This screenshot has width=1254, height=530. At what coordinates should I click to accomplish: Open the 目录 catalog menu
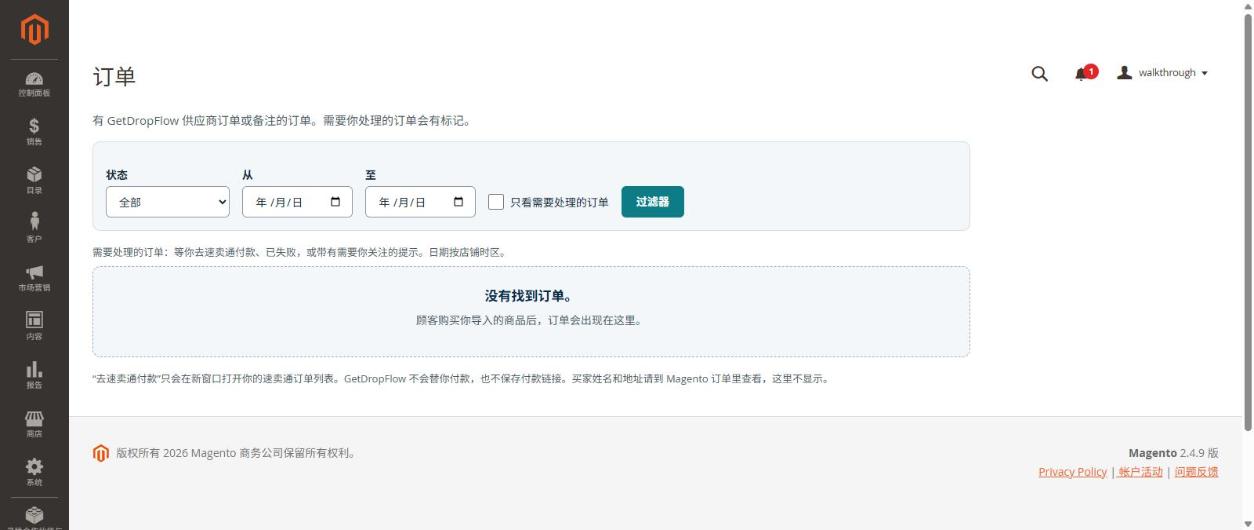click(34, 180)
